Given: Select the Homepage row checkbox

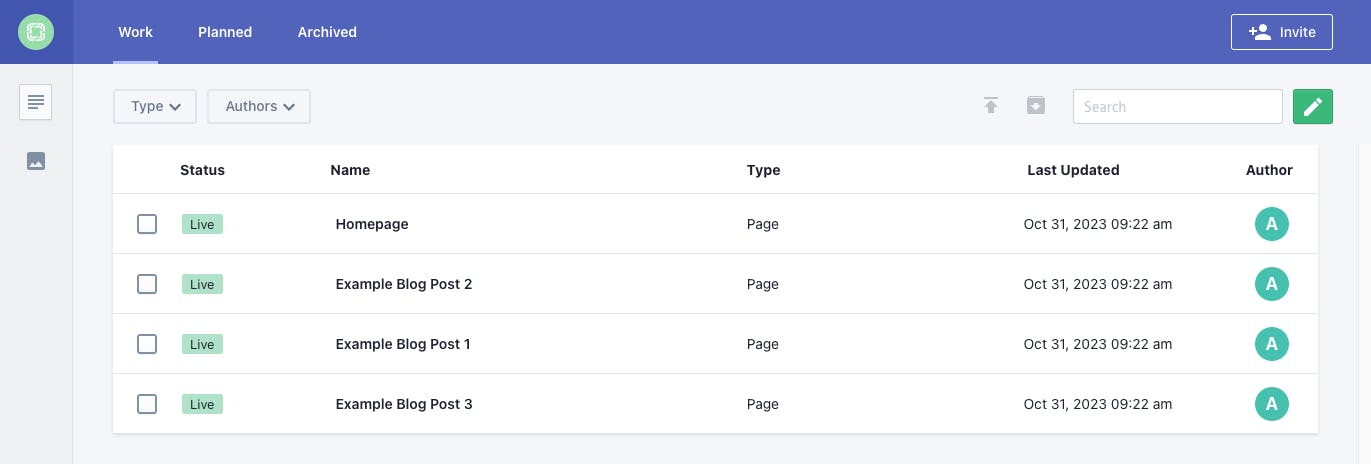Looking at the screenshot, I should pyautogui.click(x=147, y=224).
